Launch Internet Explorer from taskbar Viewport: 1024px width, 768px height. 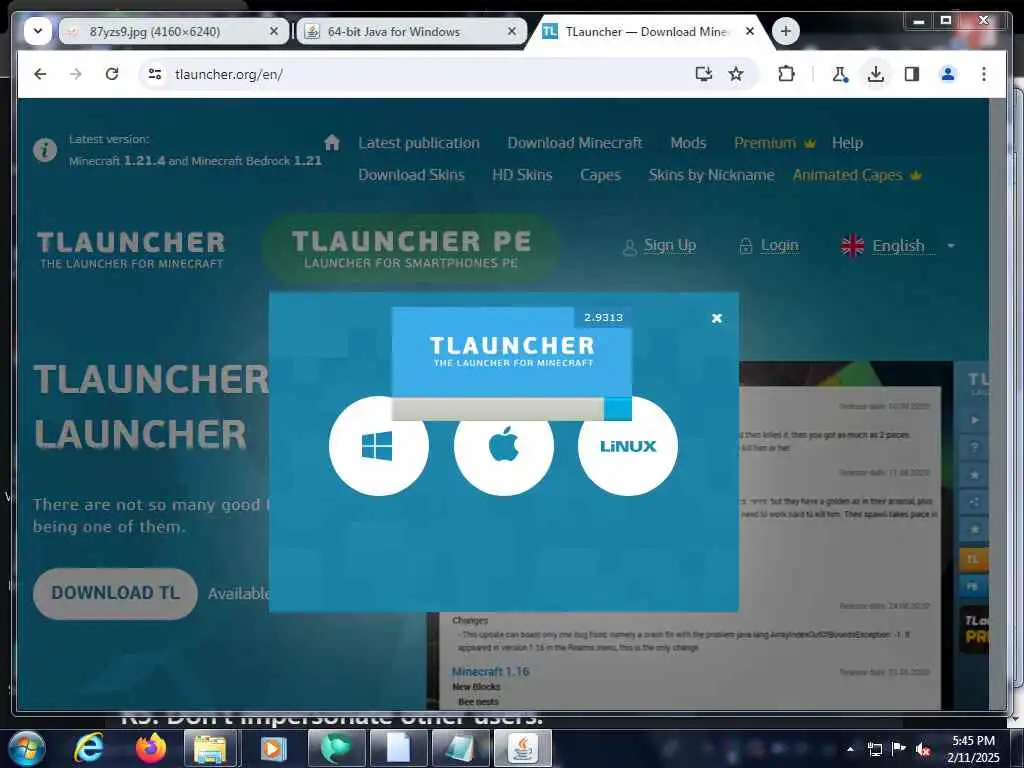coord(88,748)
